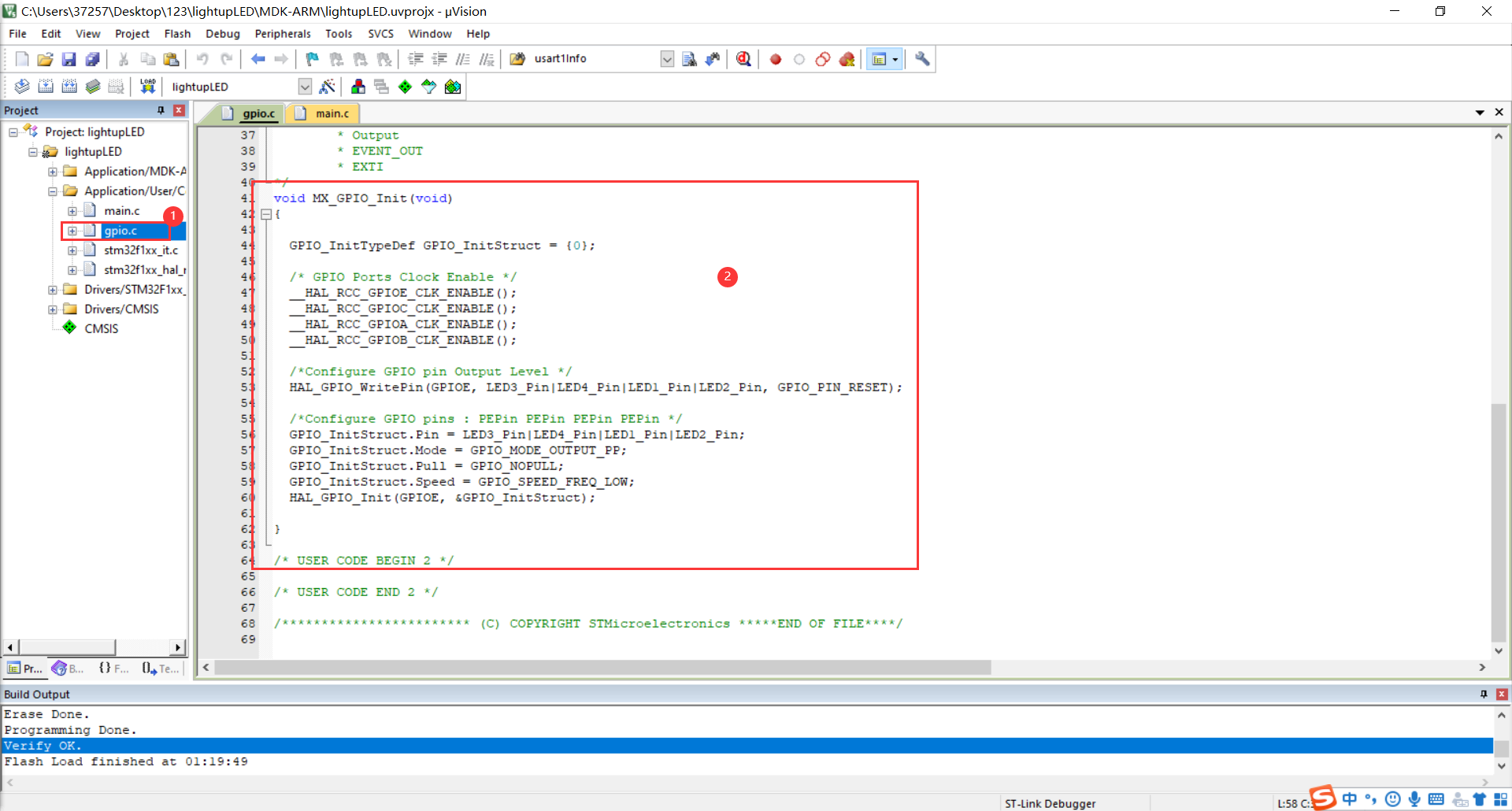
Task: Switch to the Templates panel tab
Action: (161, 668)
